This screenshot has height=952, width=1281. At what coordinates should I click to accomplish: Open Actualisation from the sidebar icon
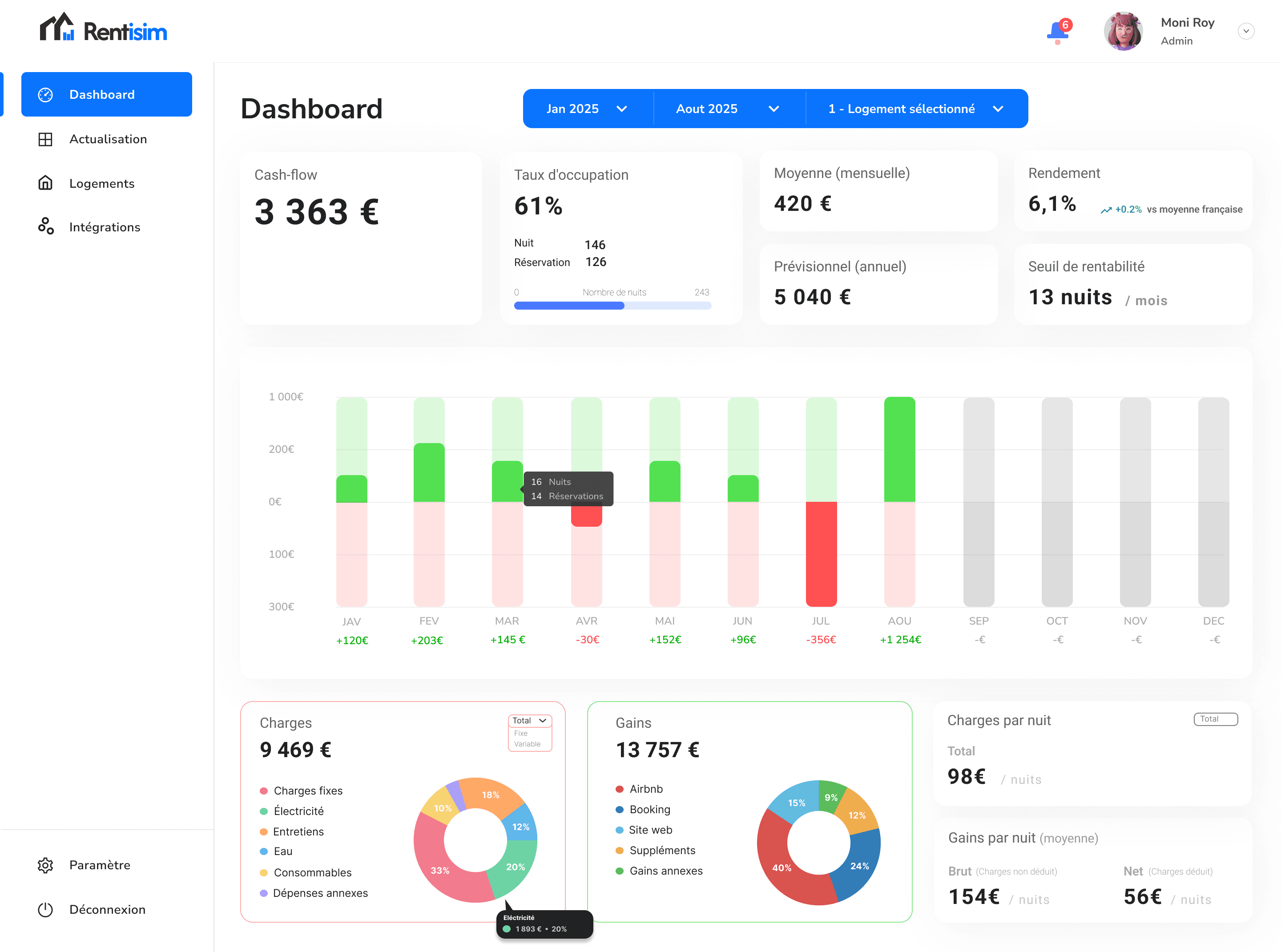click(x=45, y=139)
